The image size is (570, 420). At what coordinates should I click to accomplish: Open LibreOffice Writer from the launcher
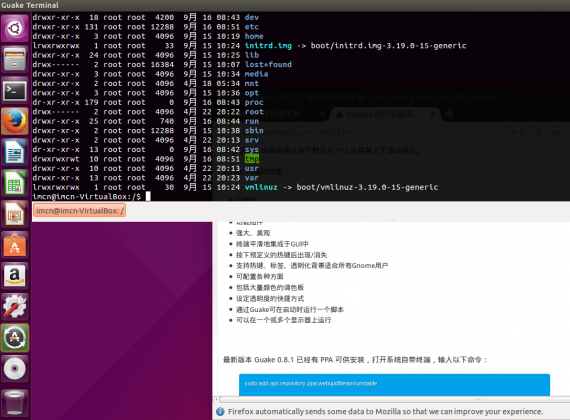(15, 152)
